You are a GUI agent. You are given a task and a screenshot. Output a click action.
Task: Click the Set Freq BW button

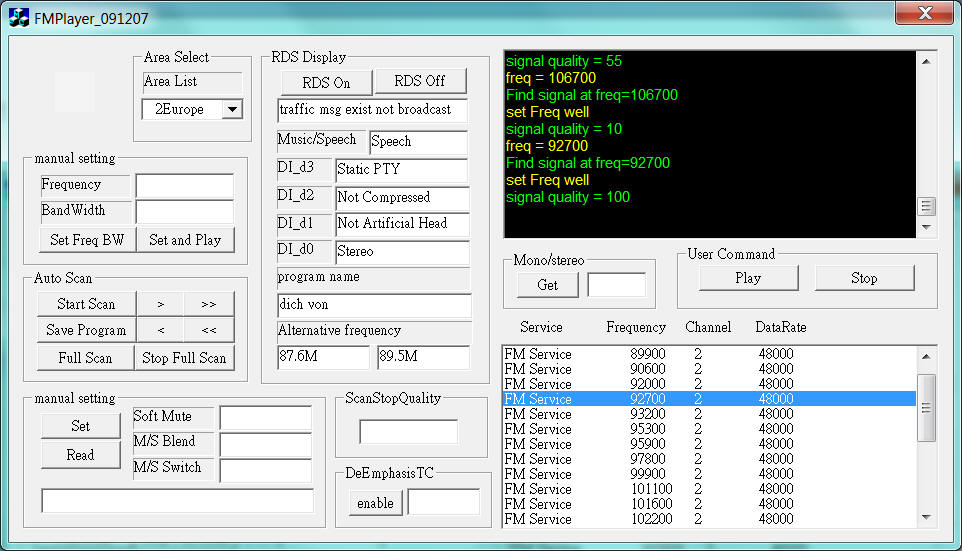coord(87,240)
